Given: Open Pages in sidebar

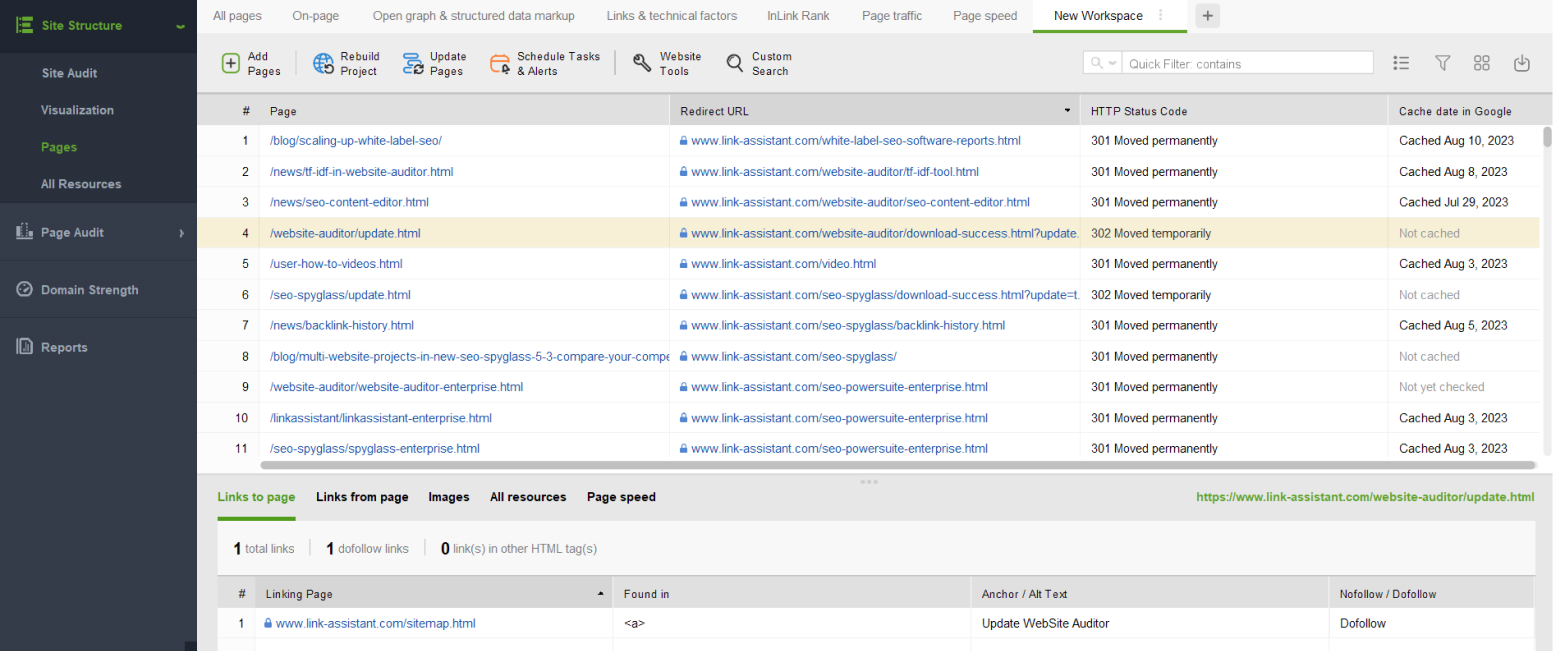Looking at the screenshot, I should coord(59,147).
